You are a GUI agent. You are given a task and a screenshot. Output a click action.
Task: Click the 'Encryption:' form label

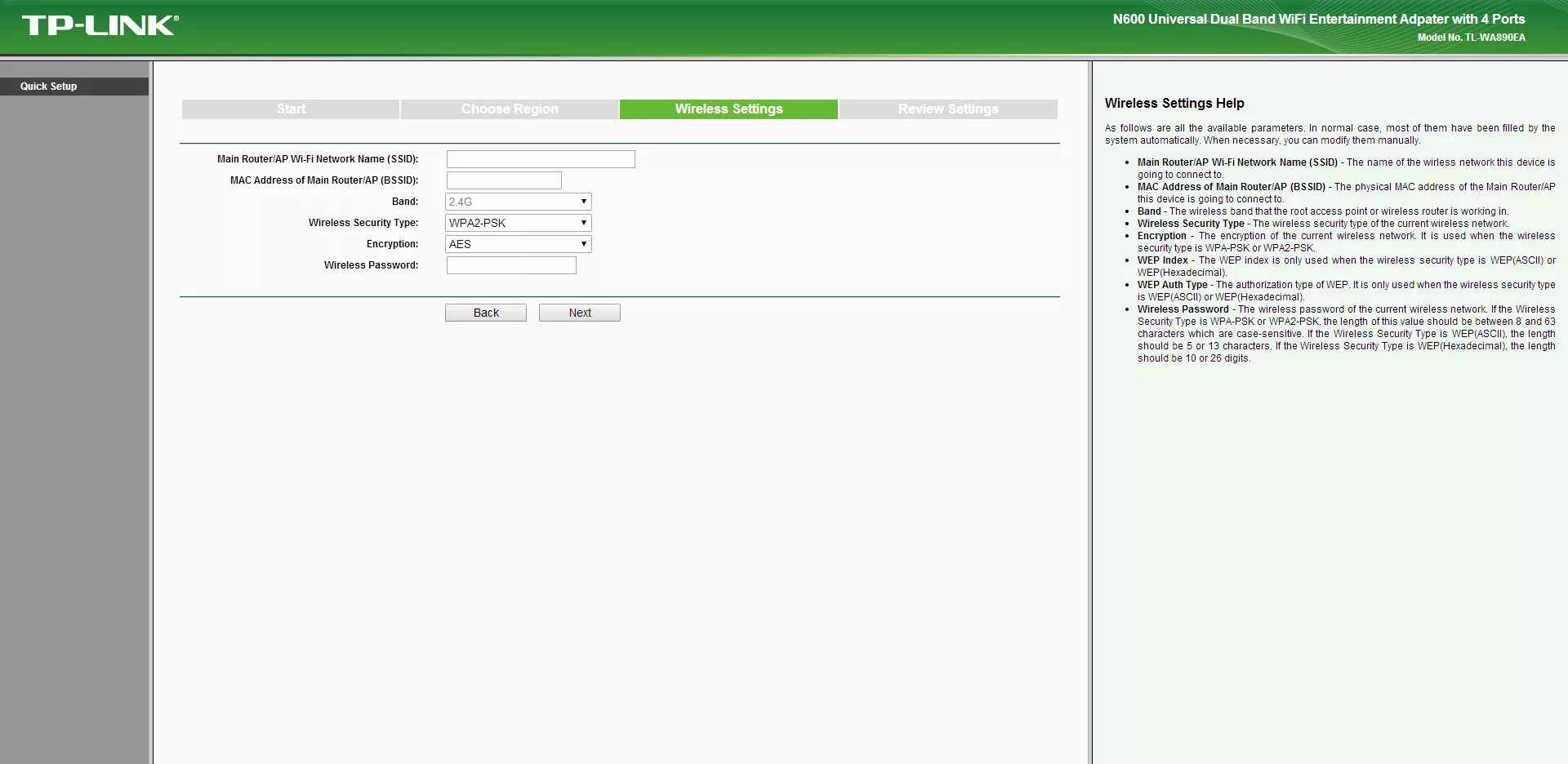coord(393,244)
